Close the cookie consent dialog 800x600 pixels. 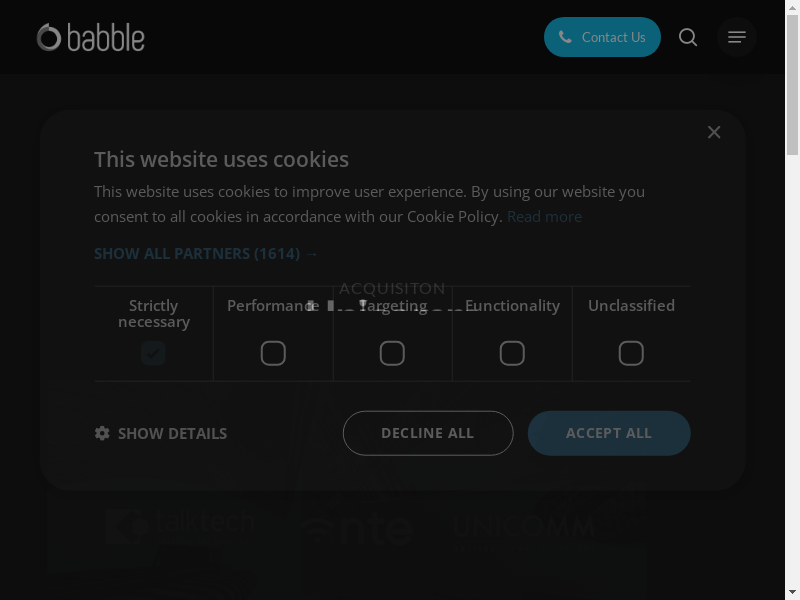(x=714, y=132)
